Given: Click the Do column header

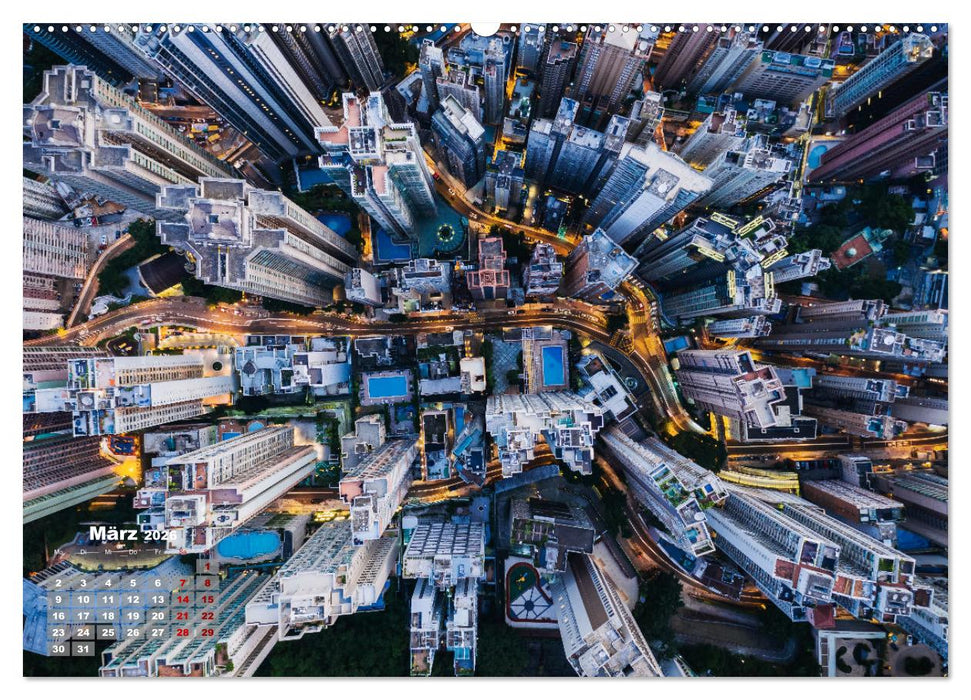Looking at the screenshot, I should pyautogui.click(x=132, y=551).
